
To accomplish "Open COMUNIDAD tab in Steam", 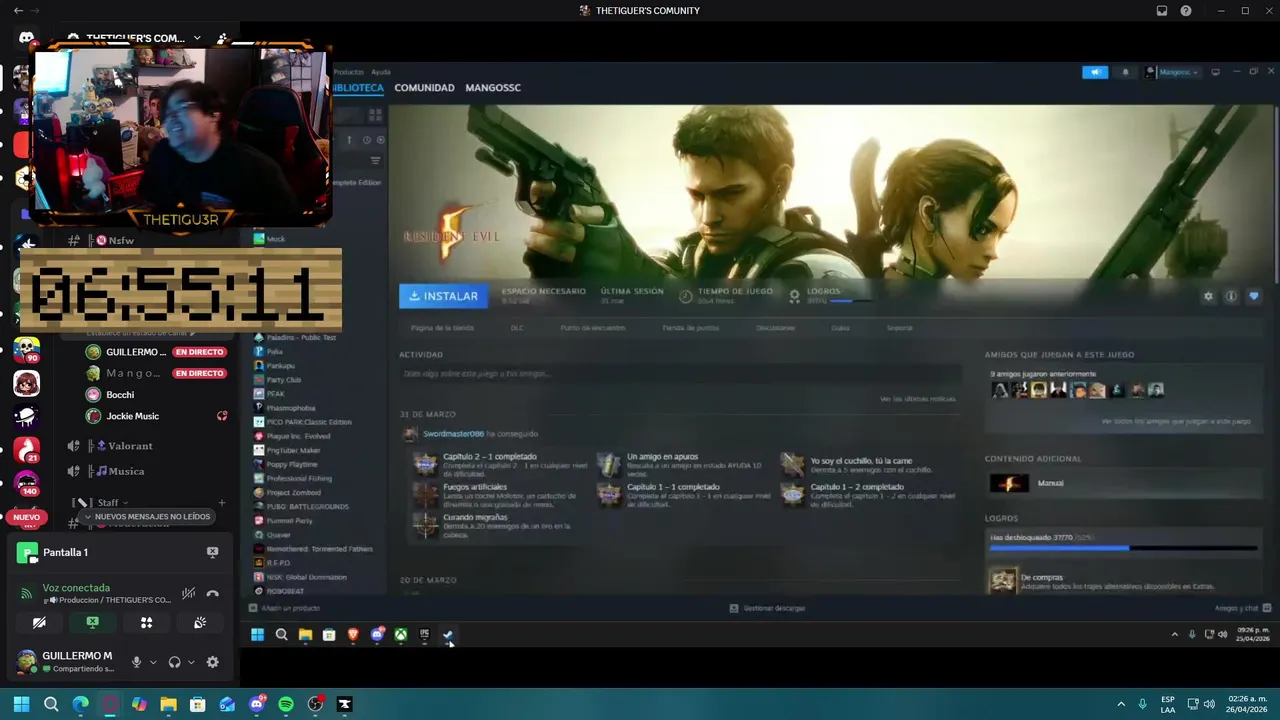I will (424, 88).
